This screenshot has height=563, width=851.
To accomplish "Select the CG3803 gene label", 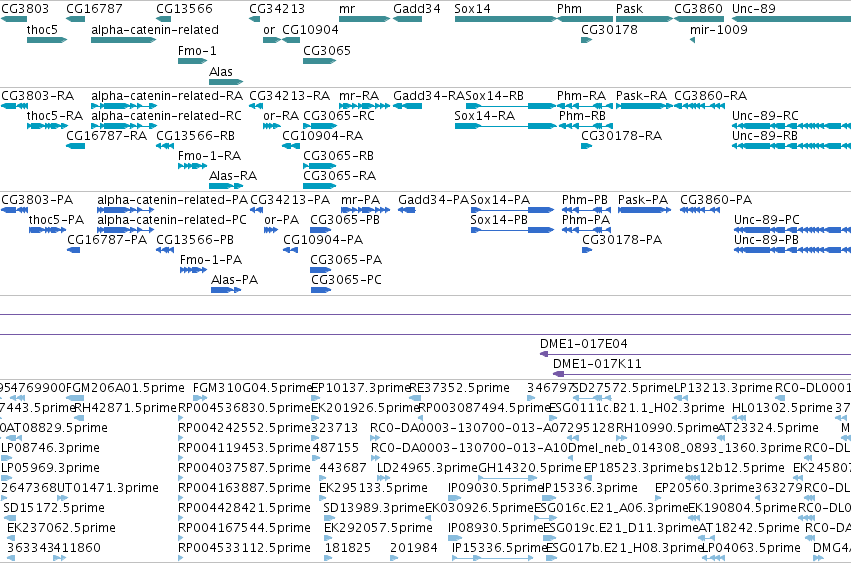I will click(x=25, y=9).
